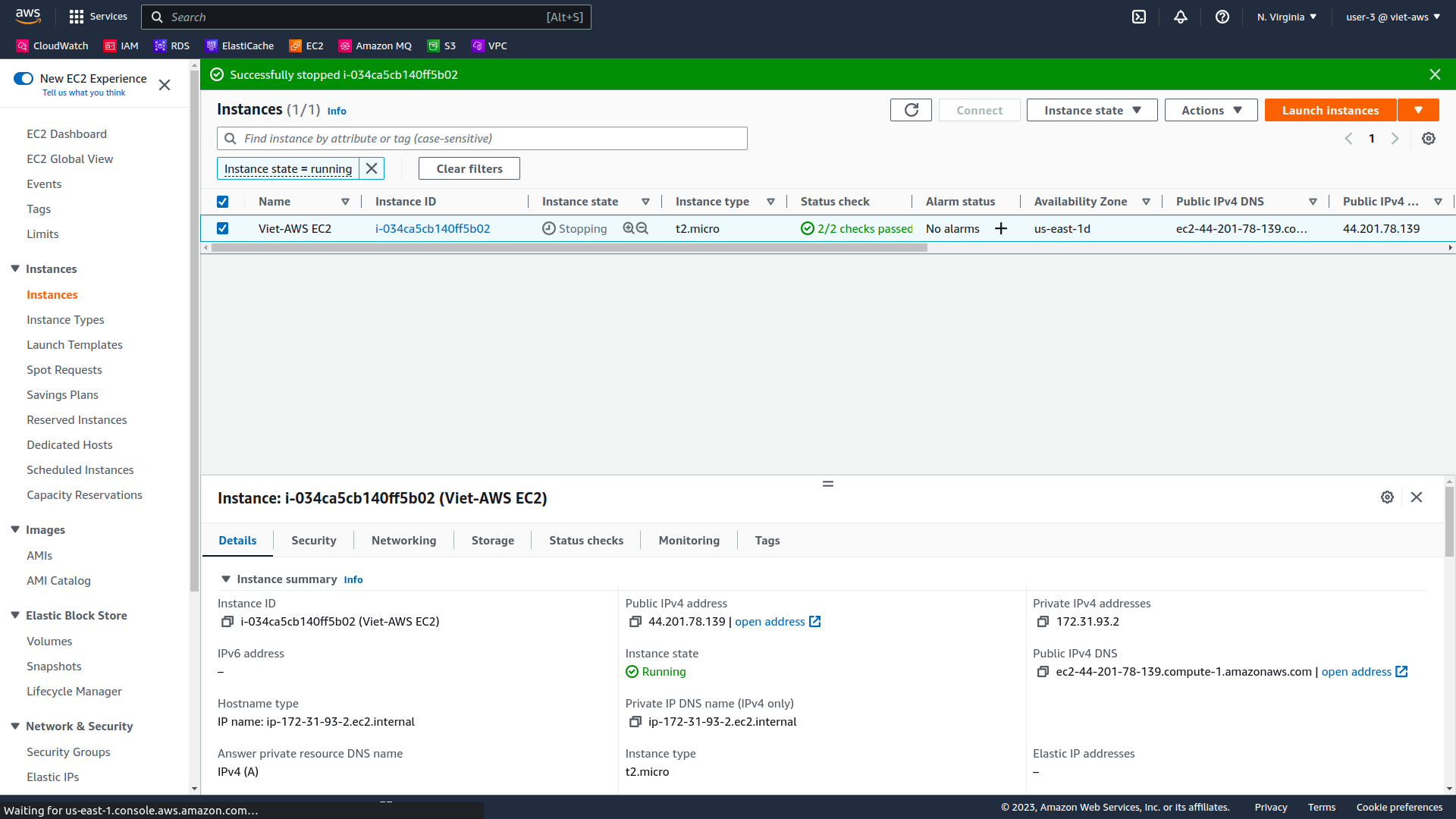Open VPC shortcut in favorites bar

point(489,45)
